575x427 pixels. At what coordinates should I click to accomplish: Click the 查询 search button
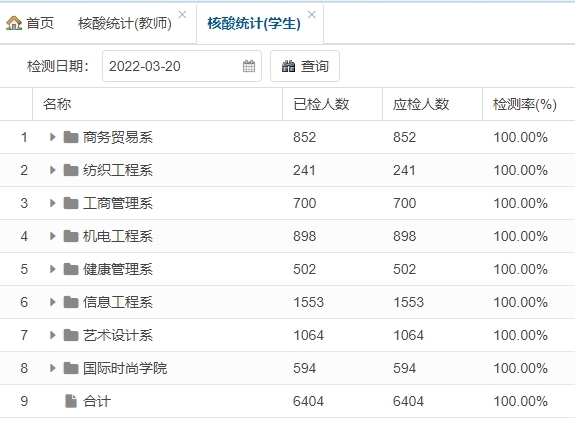point(305,66)
